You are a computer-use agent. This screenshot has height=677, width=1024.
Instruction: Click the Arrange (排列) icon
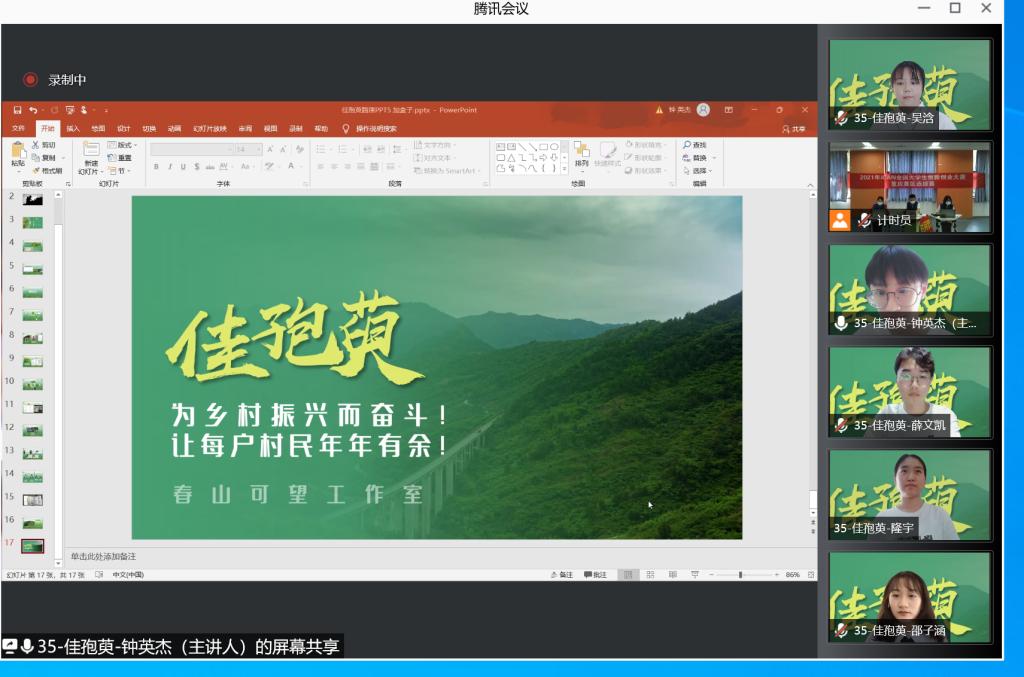(x=581, y=150)
